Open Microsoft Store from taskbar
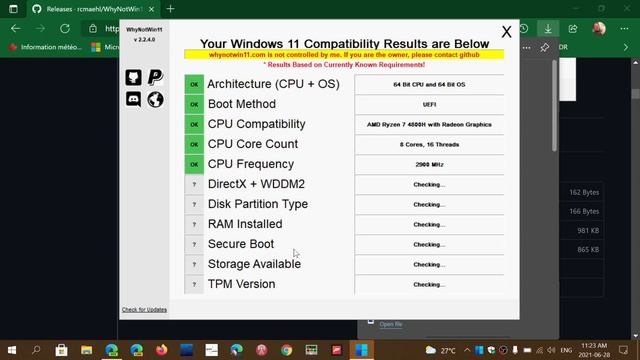Screen dimensions: 640x360 61,350
